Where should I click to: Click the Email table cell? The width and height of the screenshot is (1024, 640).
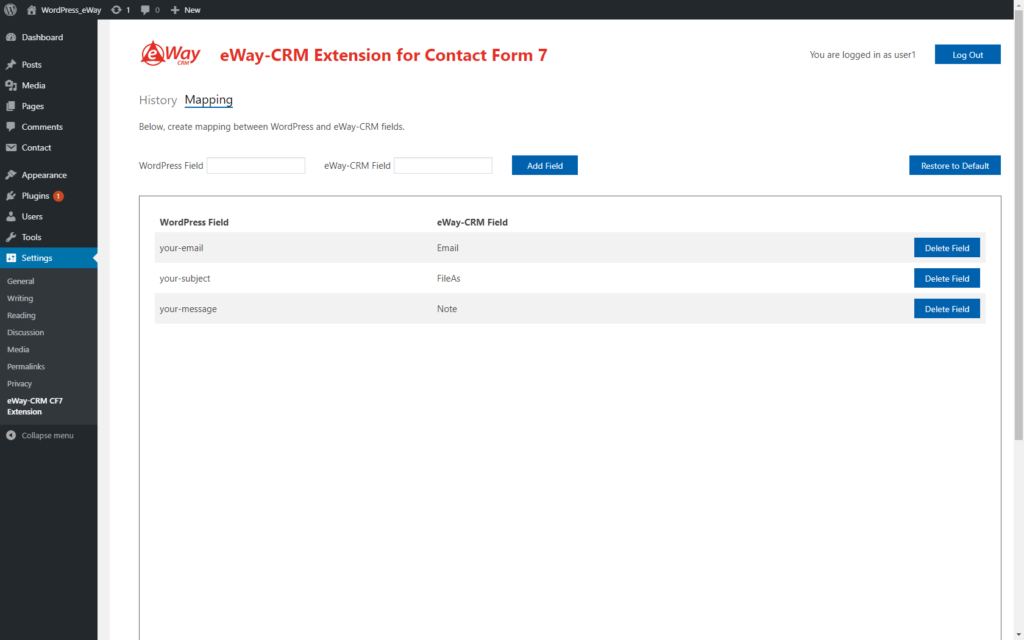point(447,248)
